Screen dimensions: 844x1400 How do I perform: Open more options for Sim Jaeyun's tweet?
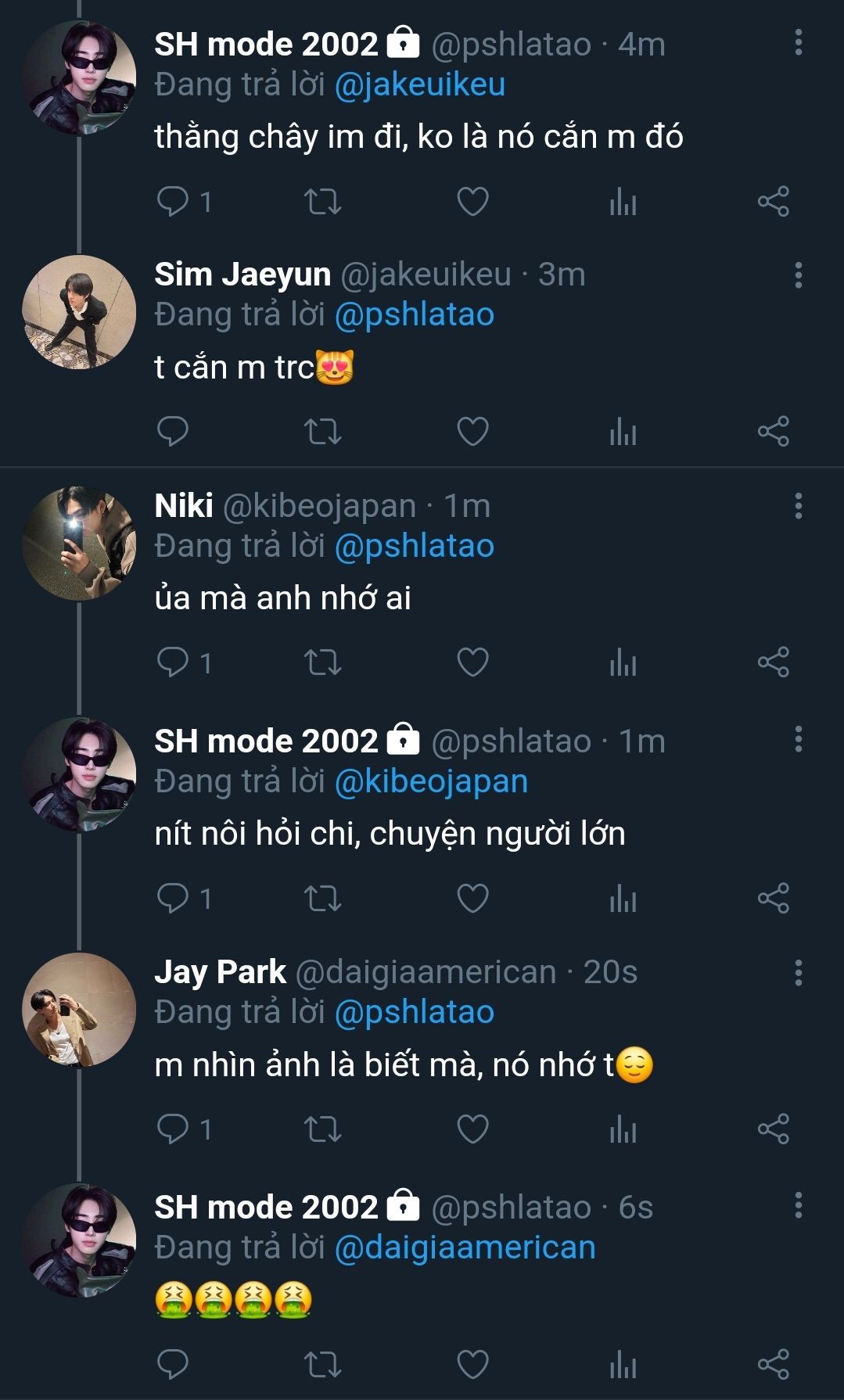(798, 275)
